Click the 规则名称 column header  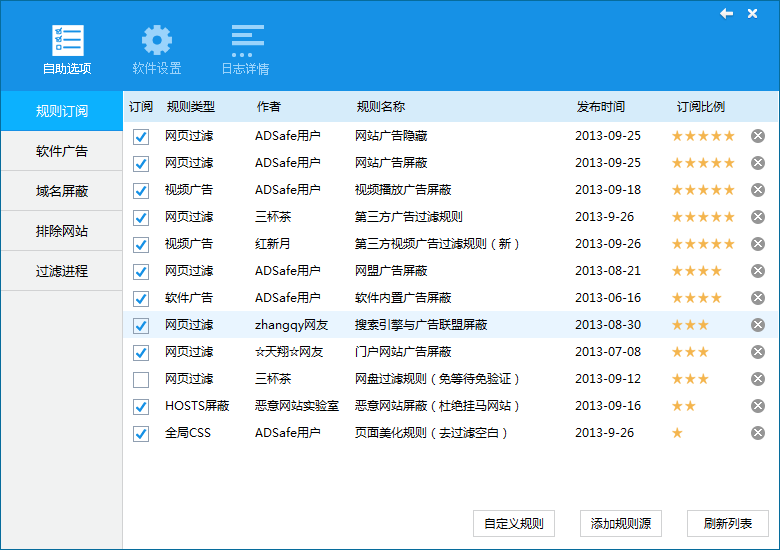coord(381,106)
